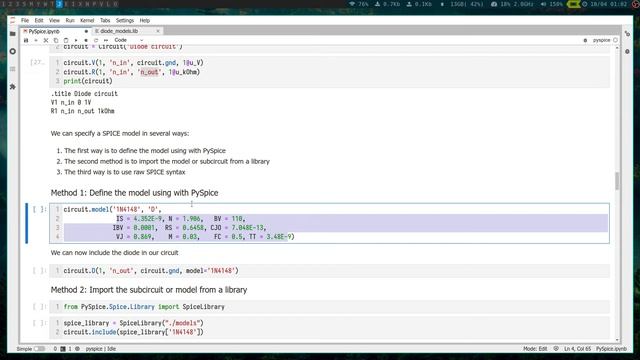The width and height of the screenshot is (640, 360).
Task: Click 'The third way is to use raw SPICE syntax'
Action: coord(124,172)
